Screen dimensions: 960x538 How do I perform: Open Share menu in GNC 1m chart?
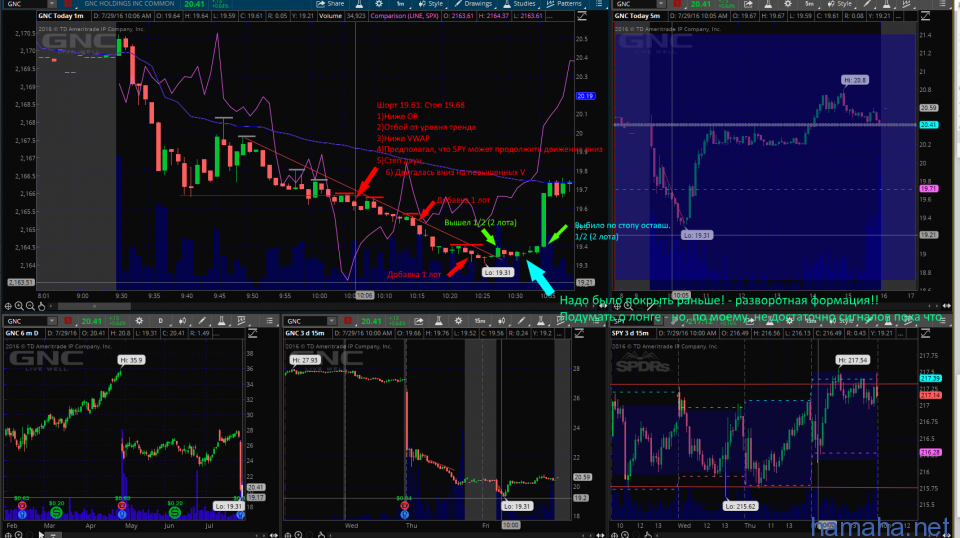pos(330,4)
